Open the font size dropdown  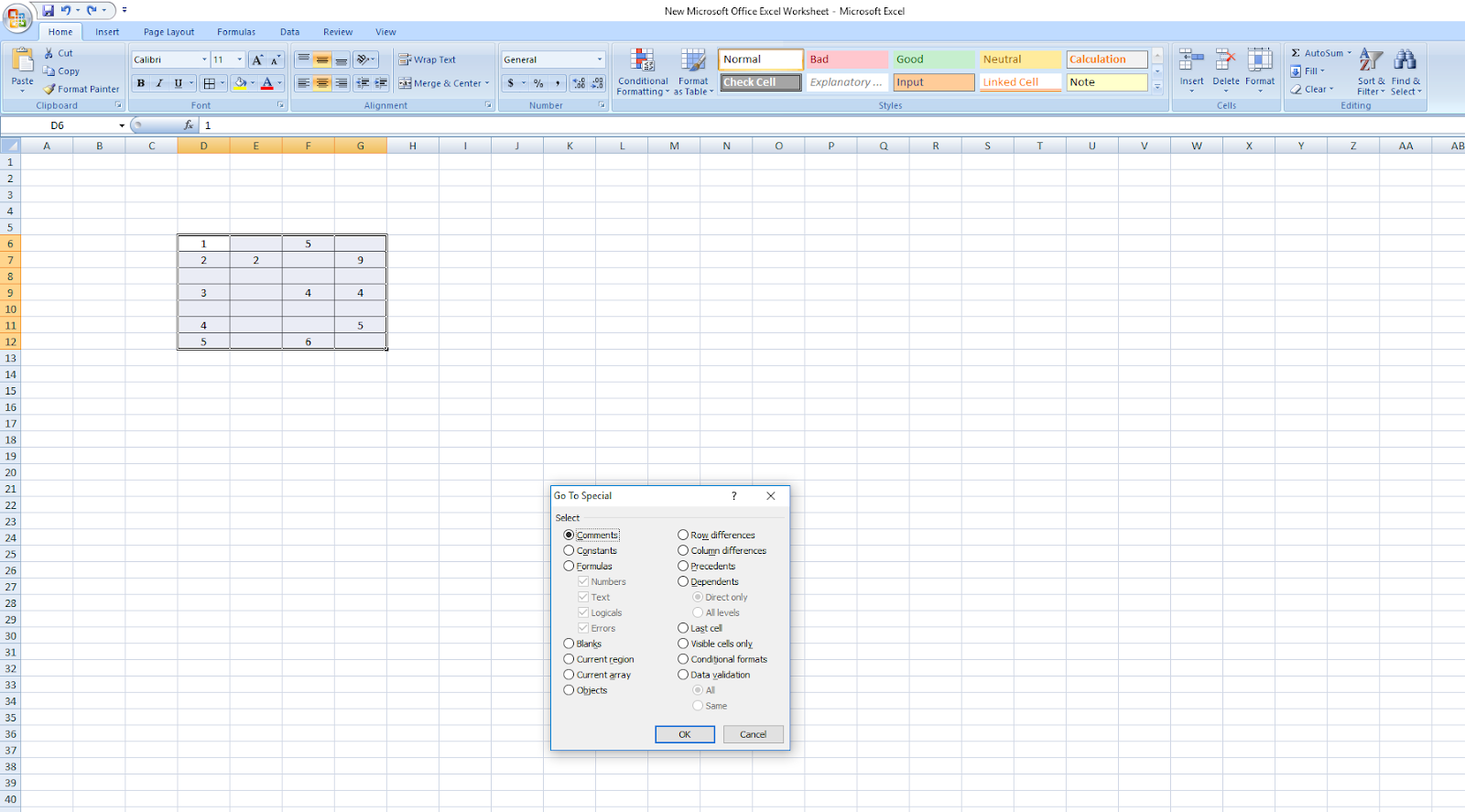[240, 60]
